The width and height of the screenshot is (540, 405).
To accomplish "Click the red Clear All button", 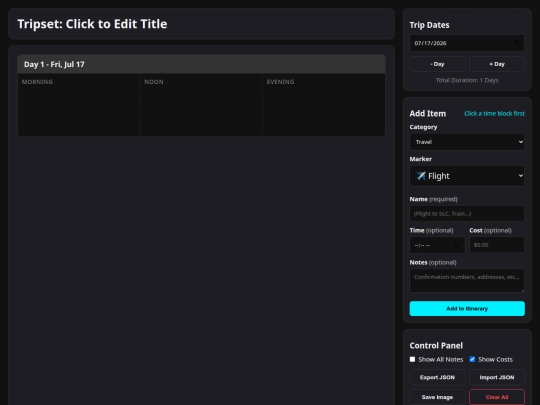I will coord(497,397).
